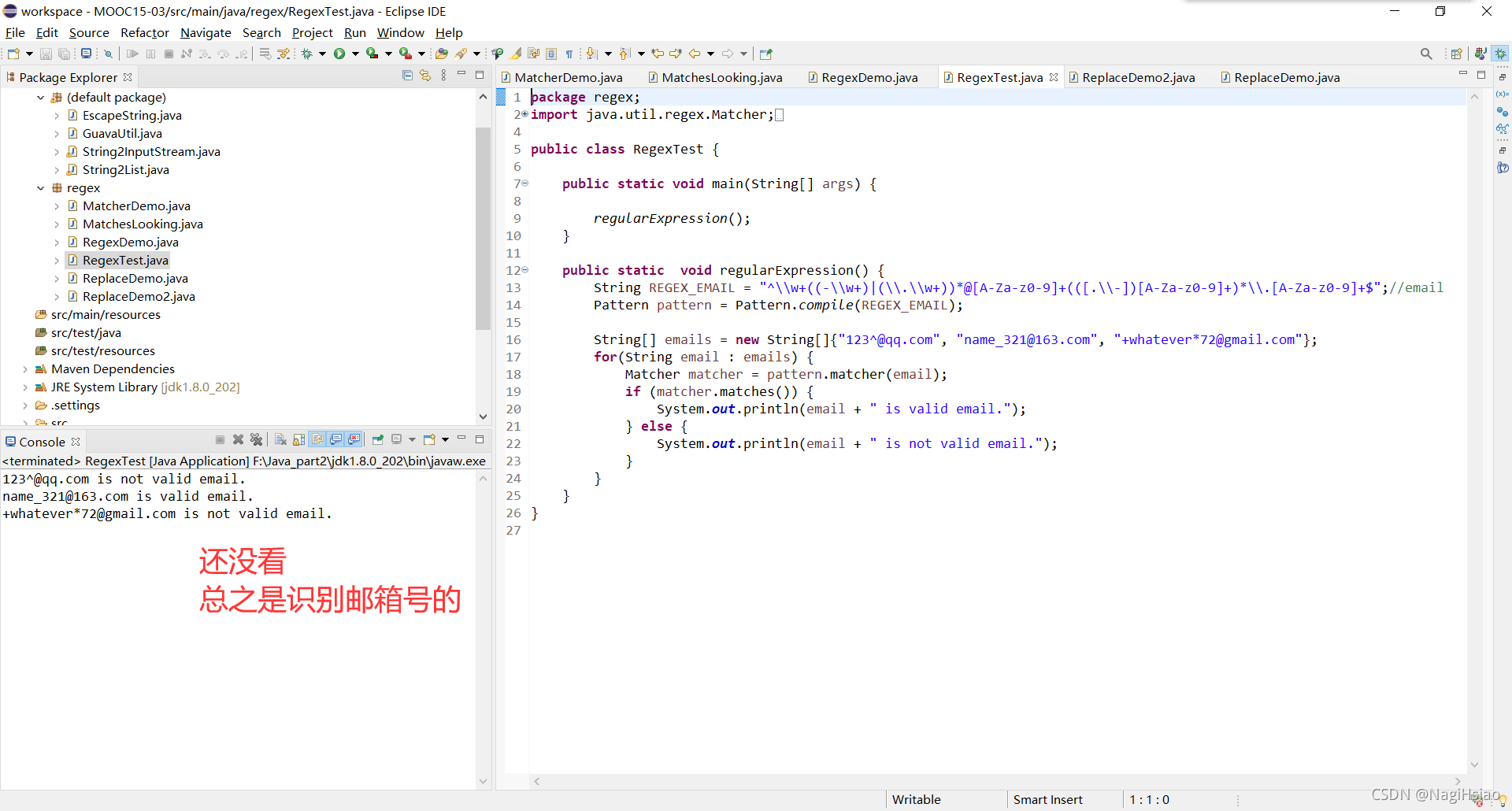Maximize the editor area
This screenshot has width=1512, height=811.
tap(1480, 75)
